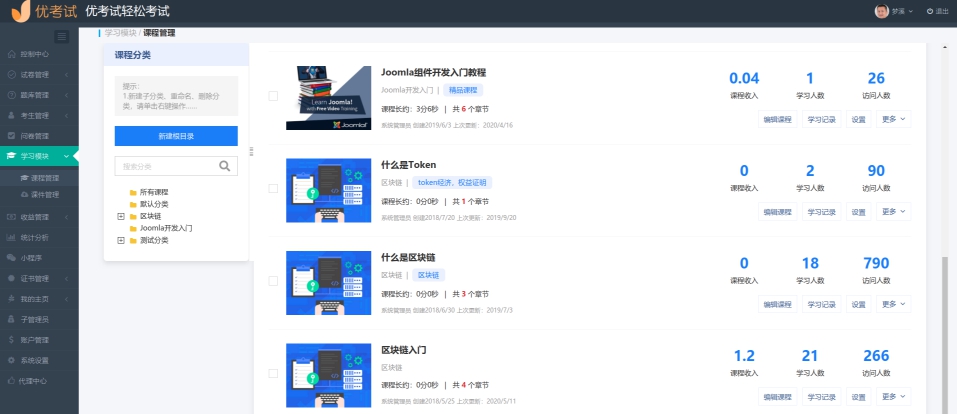Click the 退出 logout link
Image resolution: width=957 pixels, height=414 pixels.
(937, 11)
